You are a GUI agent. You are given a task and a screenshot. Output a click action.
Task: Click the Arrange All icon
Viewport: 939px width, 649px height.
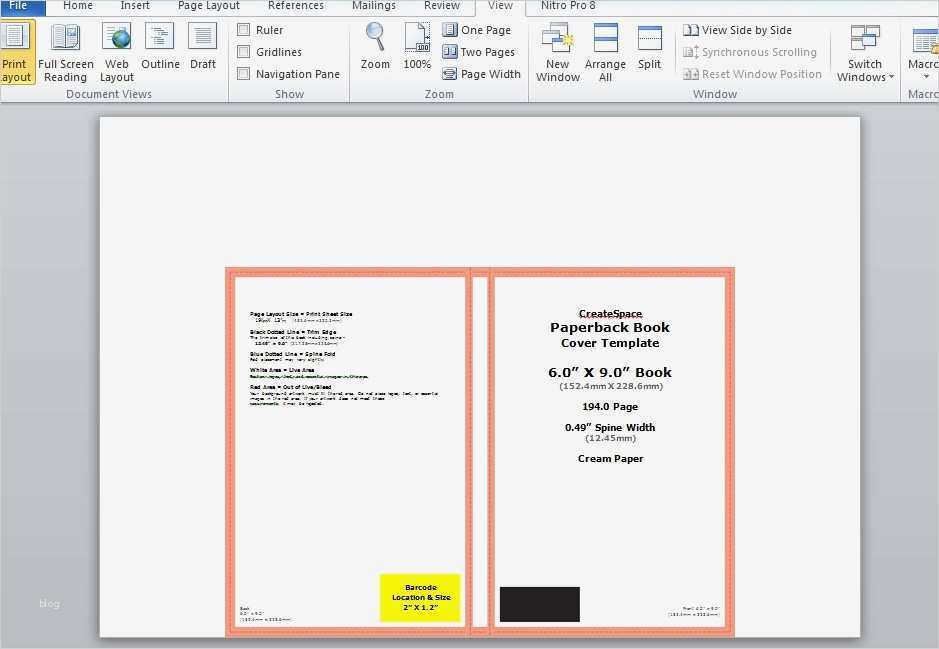pyautogui.click(x=605, y=53)
